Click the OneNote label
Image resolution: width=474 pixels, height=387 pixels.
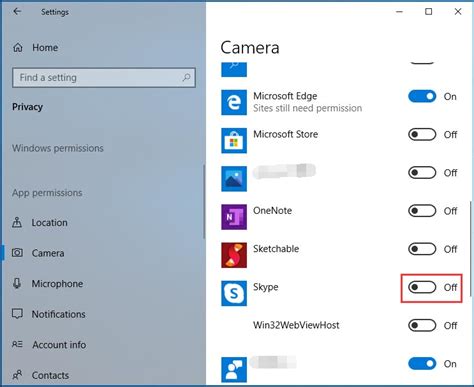pos(272,211)
